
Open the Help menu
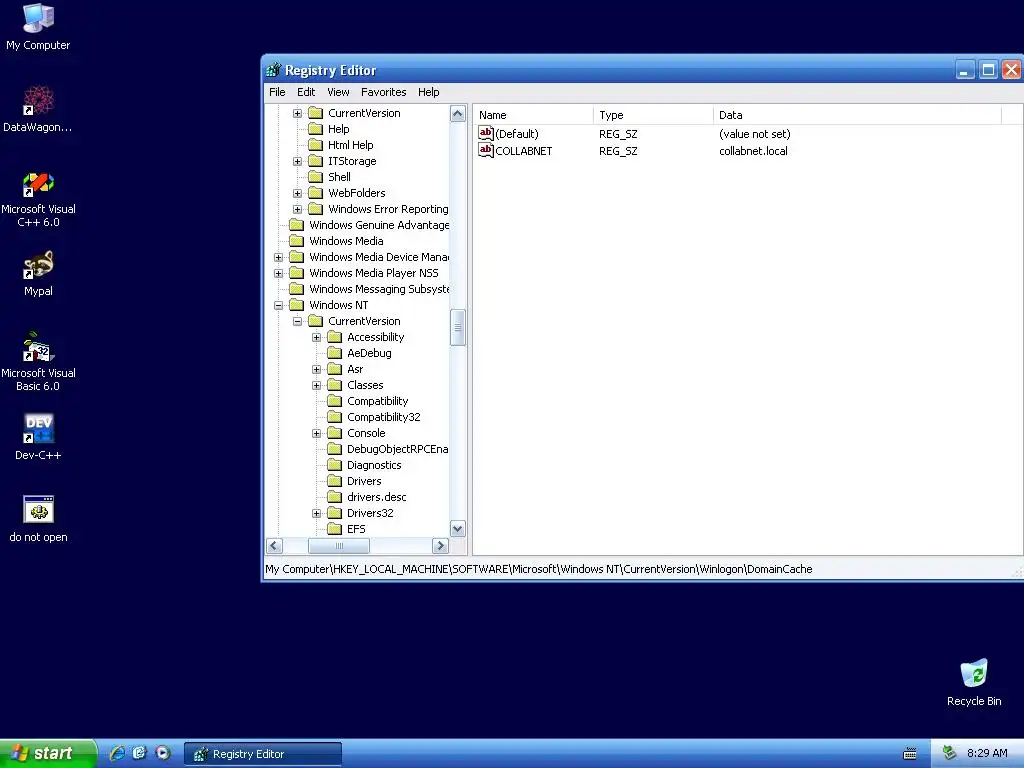pyautogui.click(x=428, y=92)
